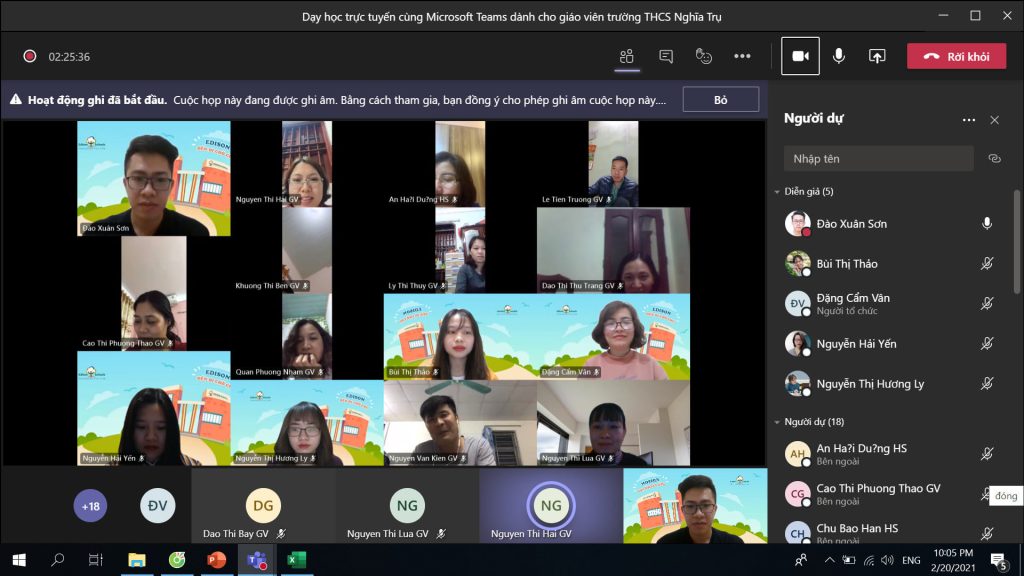Image resolution: width=1024 pixels, height=576 pixels.
Task: Open the reactions and raise hand icon
Action: point(704,57)
